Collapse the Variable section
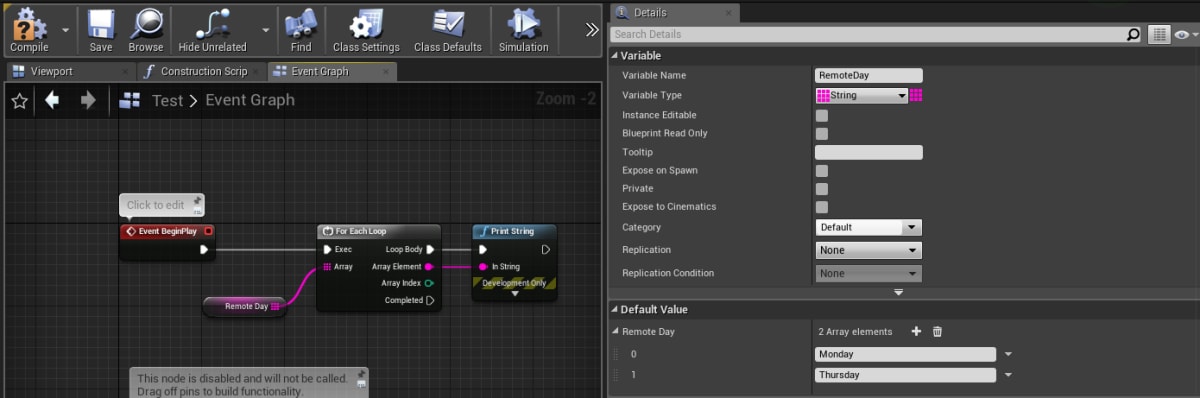This screenshot has height=398, width=1200. pos(614,56)
